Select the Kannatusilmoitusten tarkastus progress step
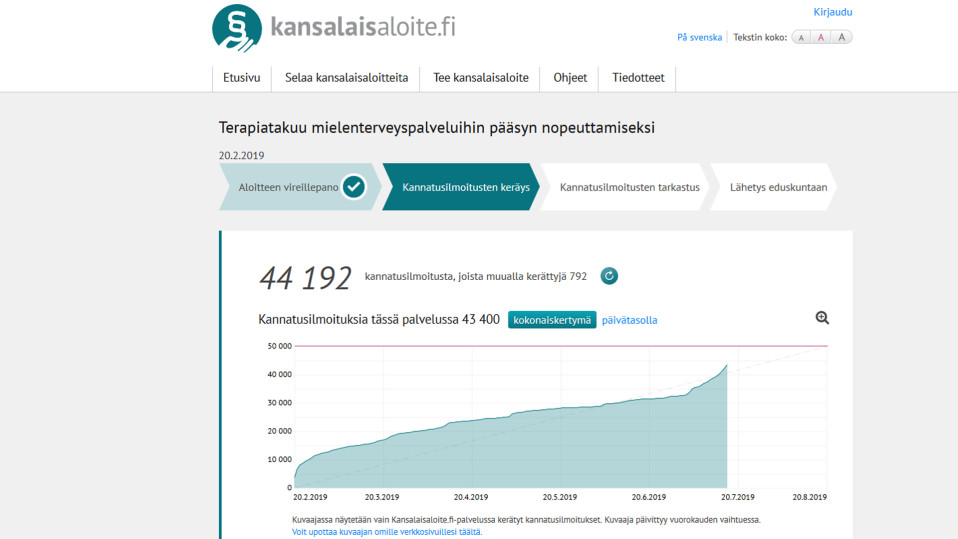The image size is (958, 539). (626, 187)
